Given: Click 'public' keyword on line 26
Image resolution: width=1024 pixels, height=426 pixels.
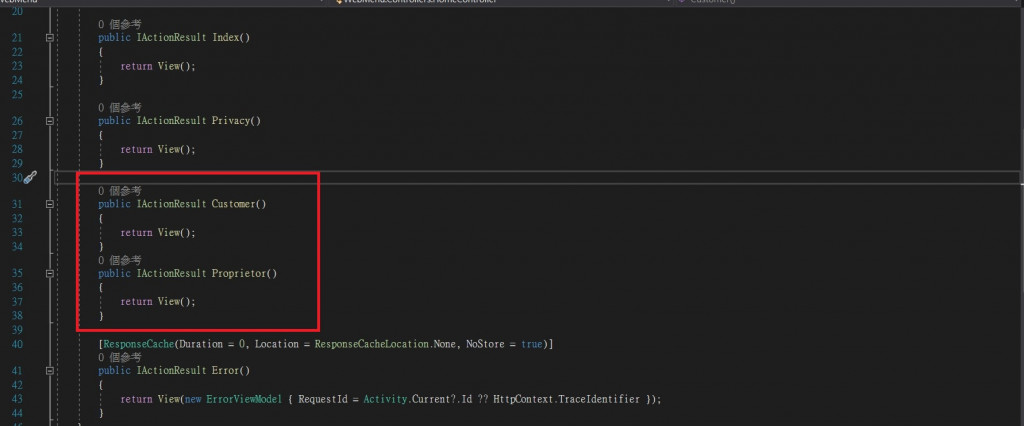Looking at the screenshot, I should (x=114, y=121).
